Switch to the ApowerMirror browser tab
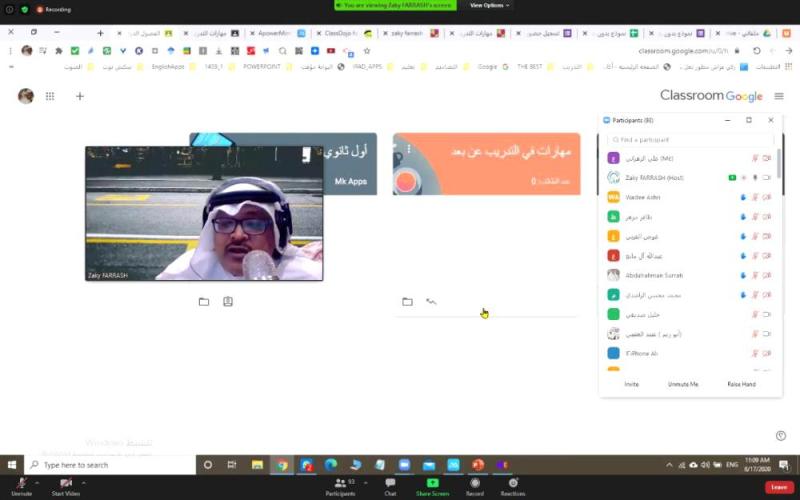The height and width of the screenshot is (500, 800). (277, 33)
